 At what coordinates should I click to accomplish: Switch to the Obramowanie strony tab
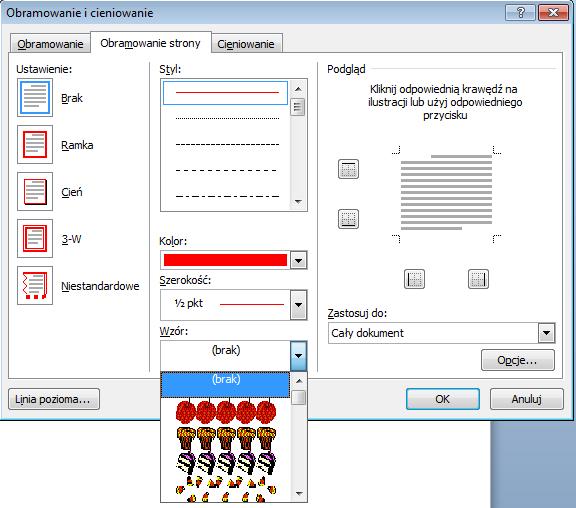(x=151, y=43)
